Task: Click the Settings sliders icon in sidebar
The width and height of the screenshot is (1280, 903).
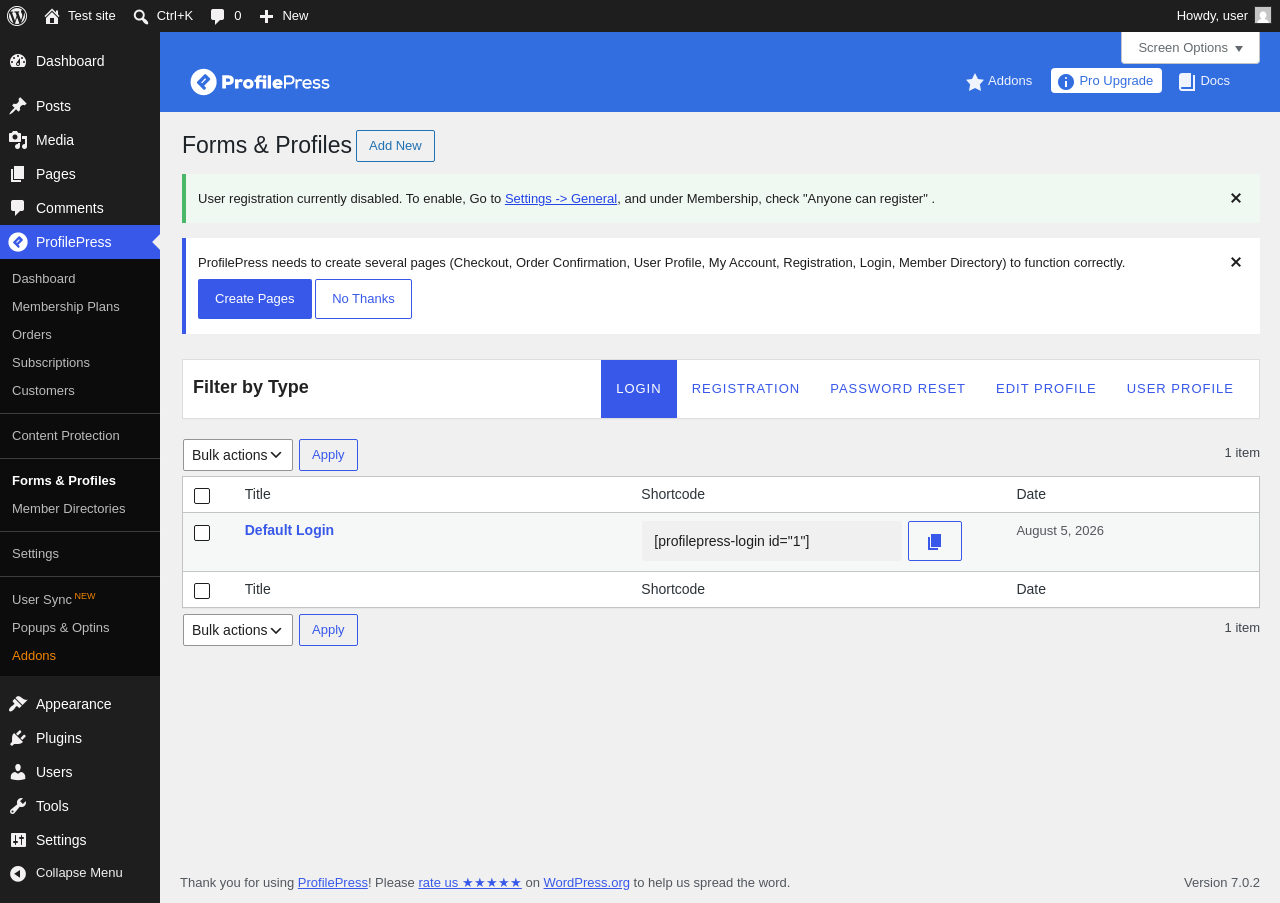Action: 18,840
